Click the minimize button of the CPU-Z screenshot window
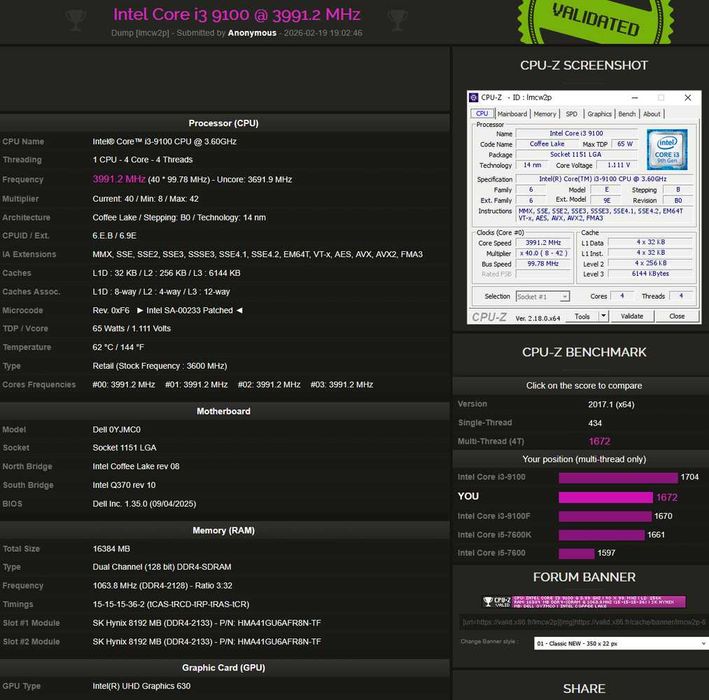Viewport: 709px width, 700px height. click(635, 97)
